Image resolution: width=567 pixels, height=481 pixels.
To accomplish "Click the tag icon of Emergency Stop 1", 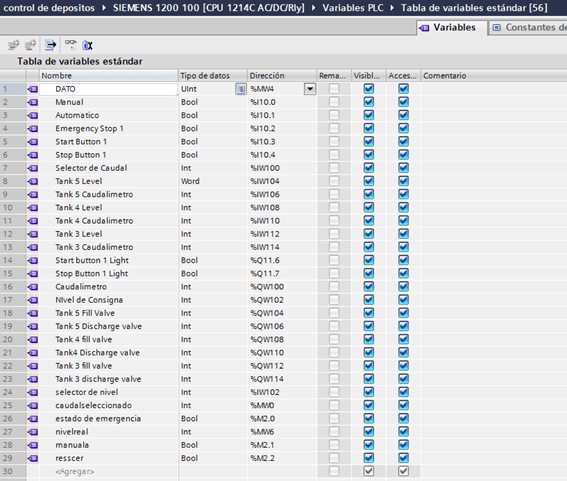I will [x=33, y=128].
